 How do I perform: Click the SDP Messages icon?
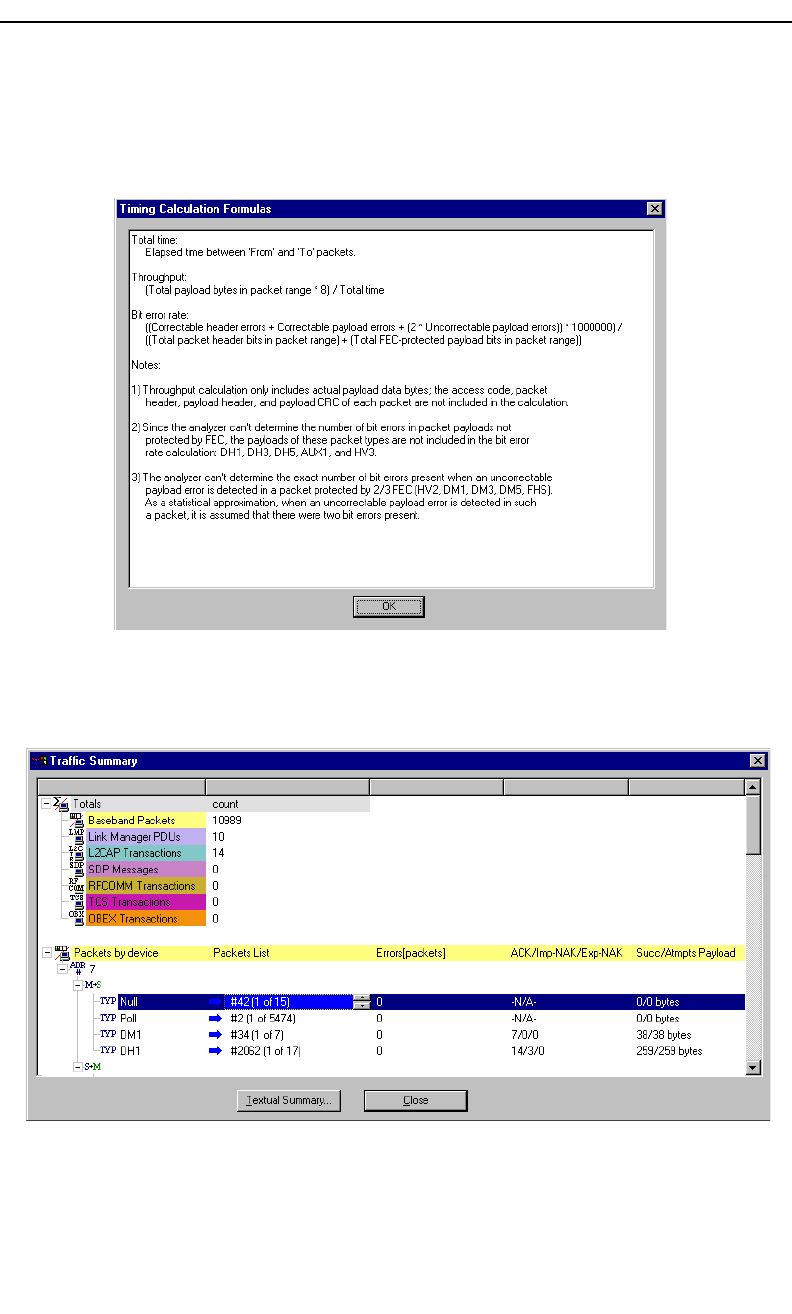click(x=76, y=869)
